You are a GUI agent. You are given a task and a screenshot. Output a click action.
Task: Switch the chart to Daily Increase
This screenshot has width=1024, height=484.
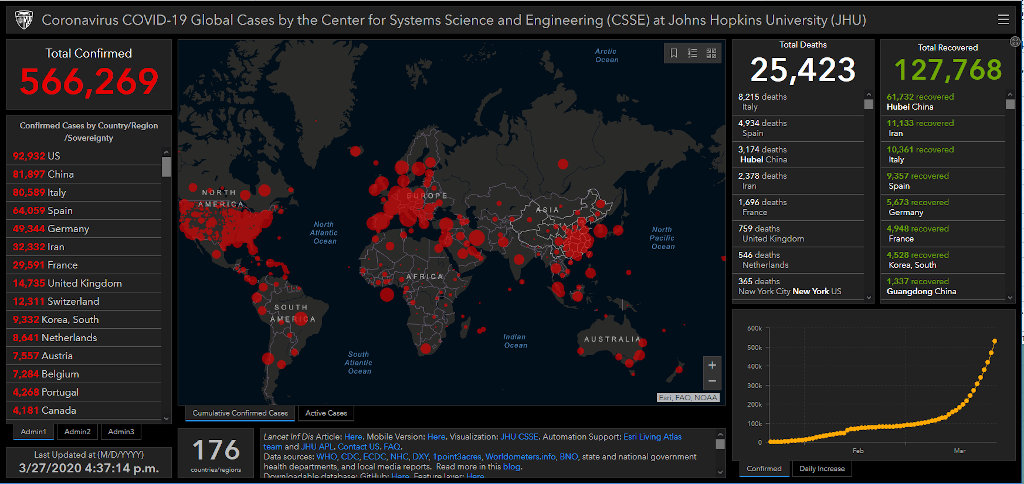(x=822, y=468)
